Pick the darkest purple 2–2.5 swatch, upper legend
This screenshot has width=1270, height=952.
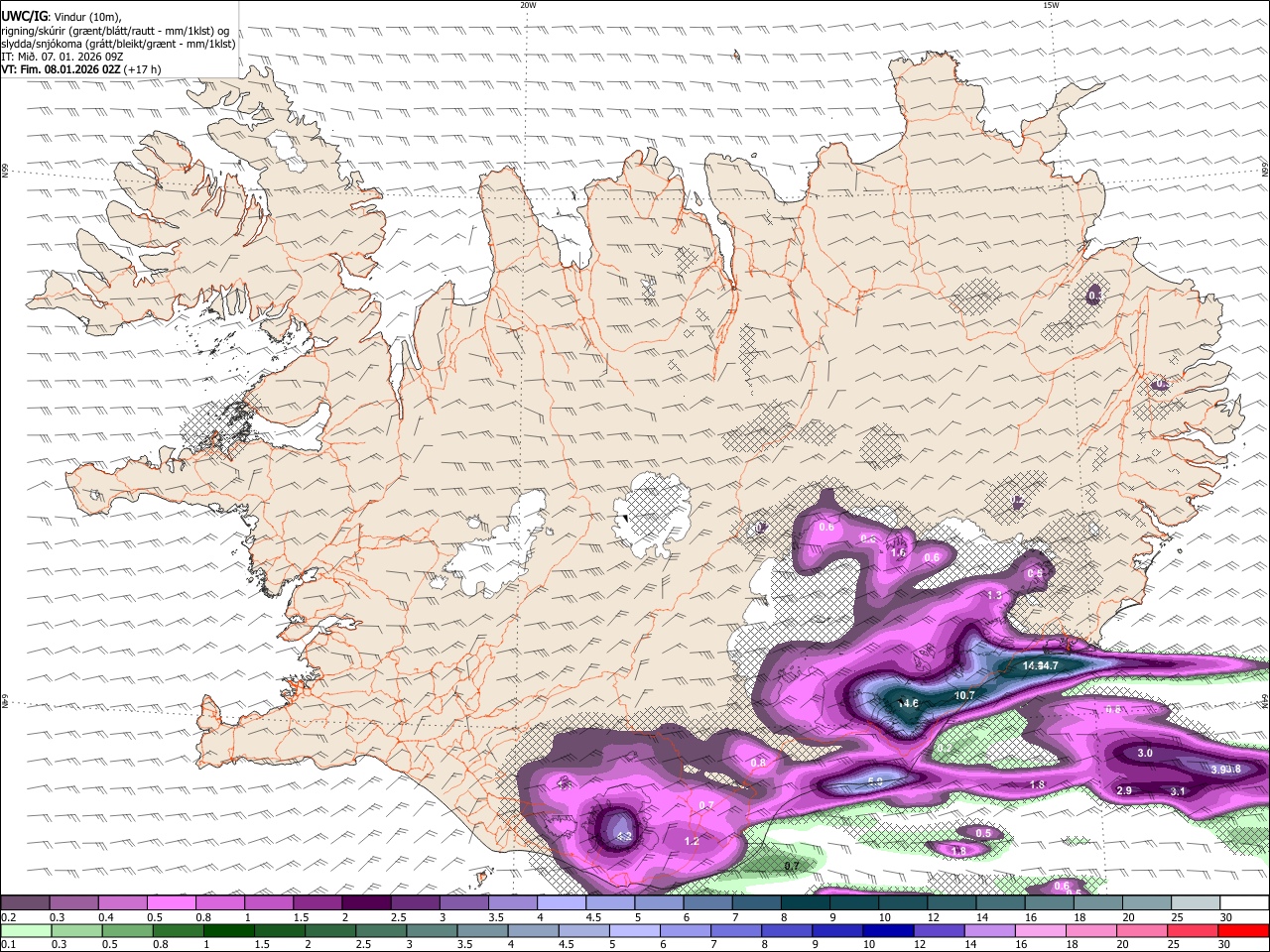366,903
